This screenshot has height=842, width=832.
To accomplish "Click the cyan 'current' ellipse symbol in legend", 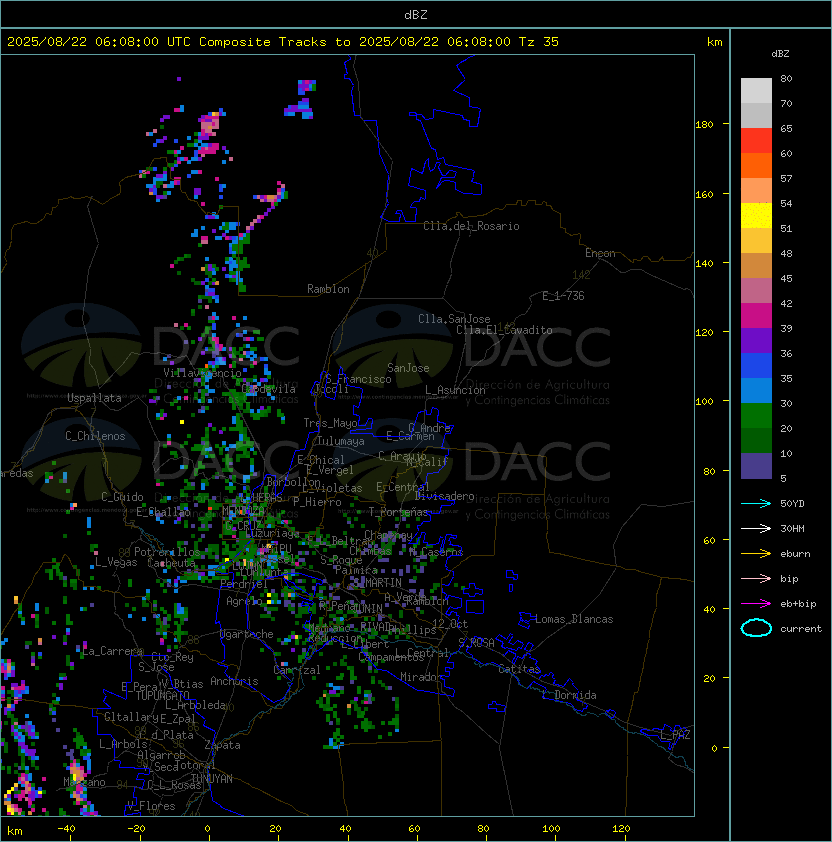I will (756, 628).
